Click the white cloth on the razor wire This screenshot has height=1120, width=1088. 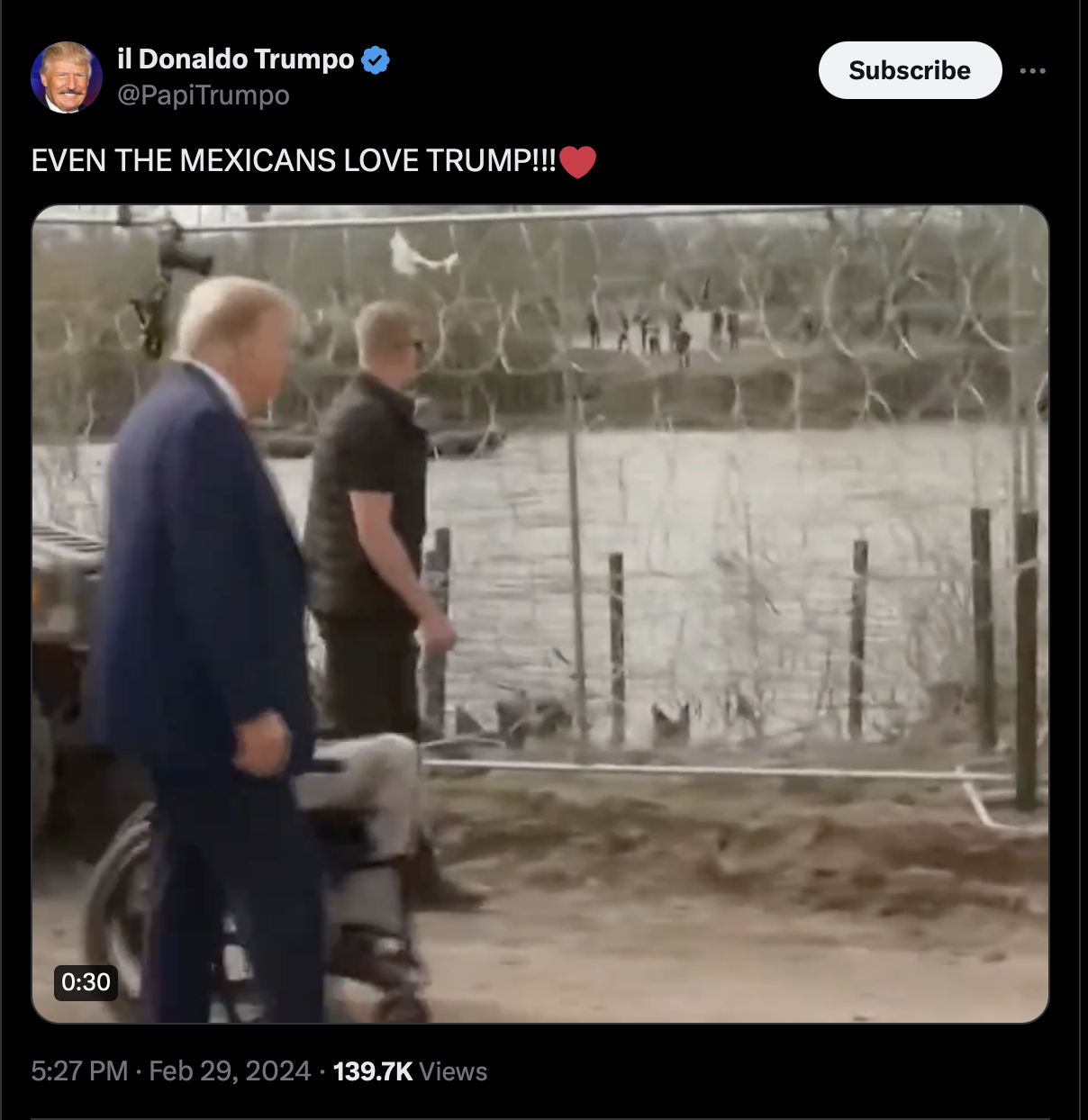(420, 254)
